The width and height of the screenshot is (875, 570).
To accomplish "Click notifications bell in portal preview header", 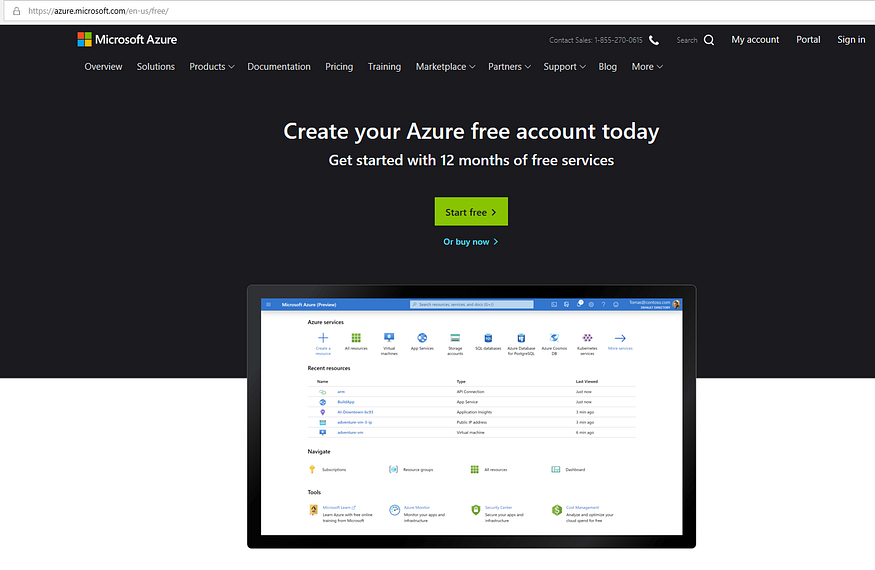I will coord(580,304).
